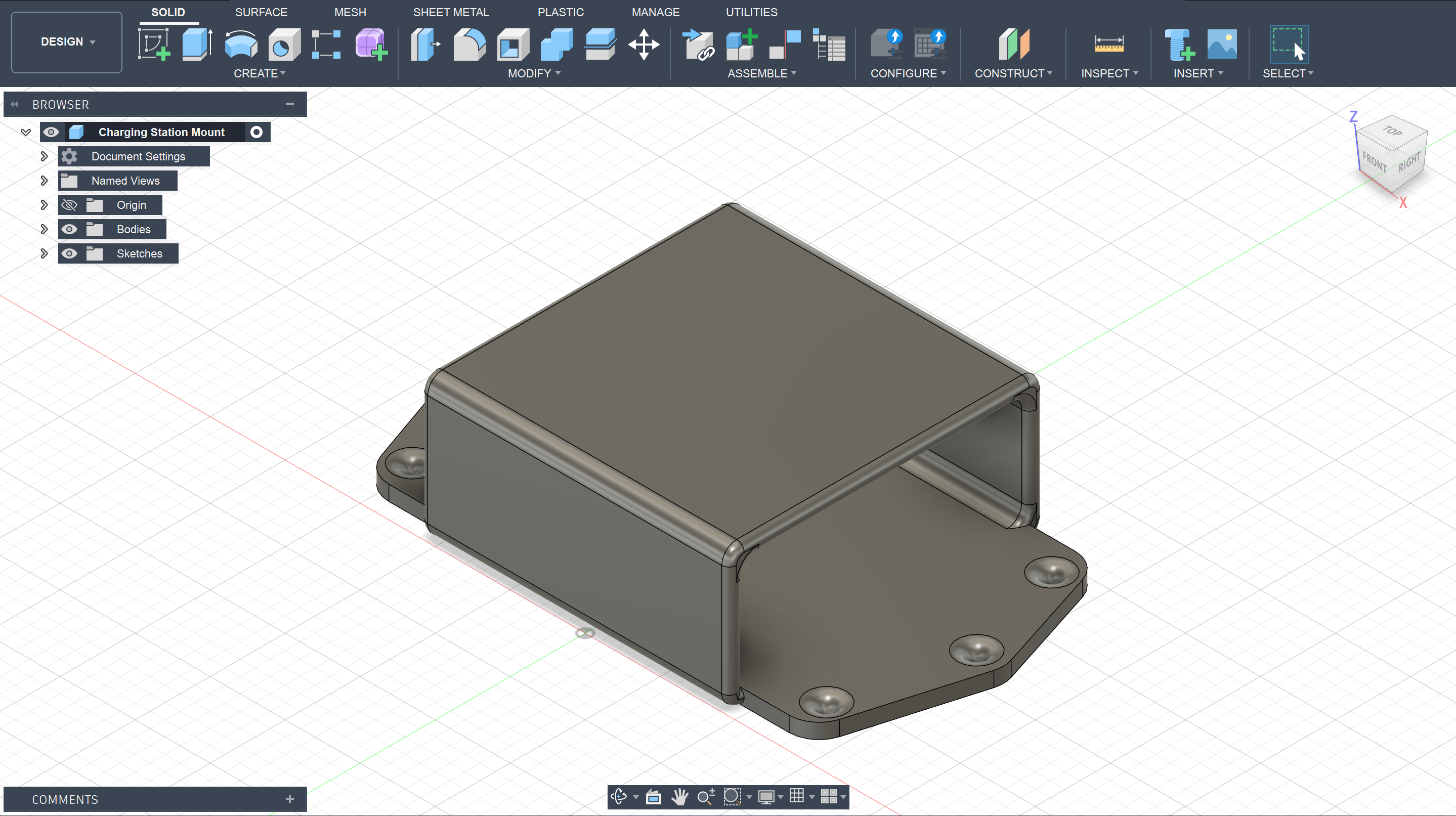Click the Configuration table icon
The image size is (1456, 816).
[x=930, y=44]
